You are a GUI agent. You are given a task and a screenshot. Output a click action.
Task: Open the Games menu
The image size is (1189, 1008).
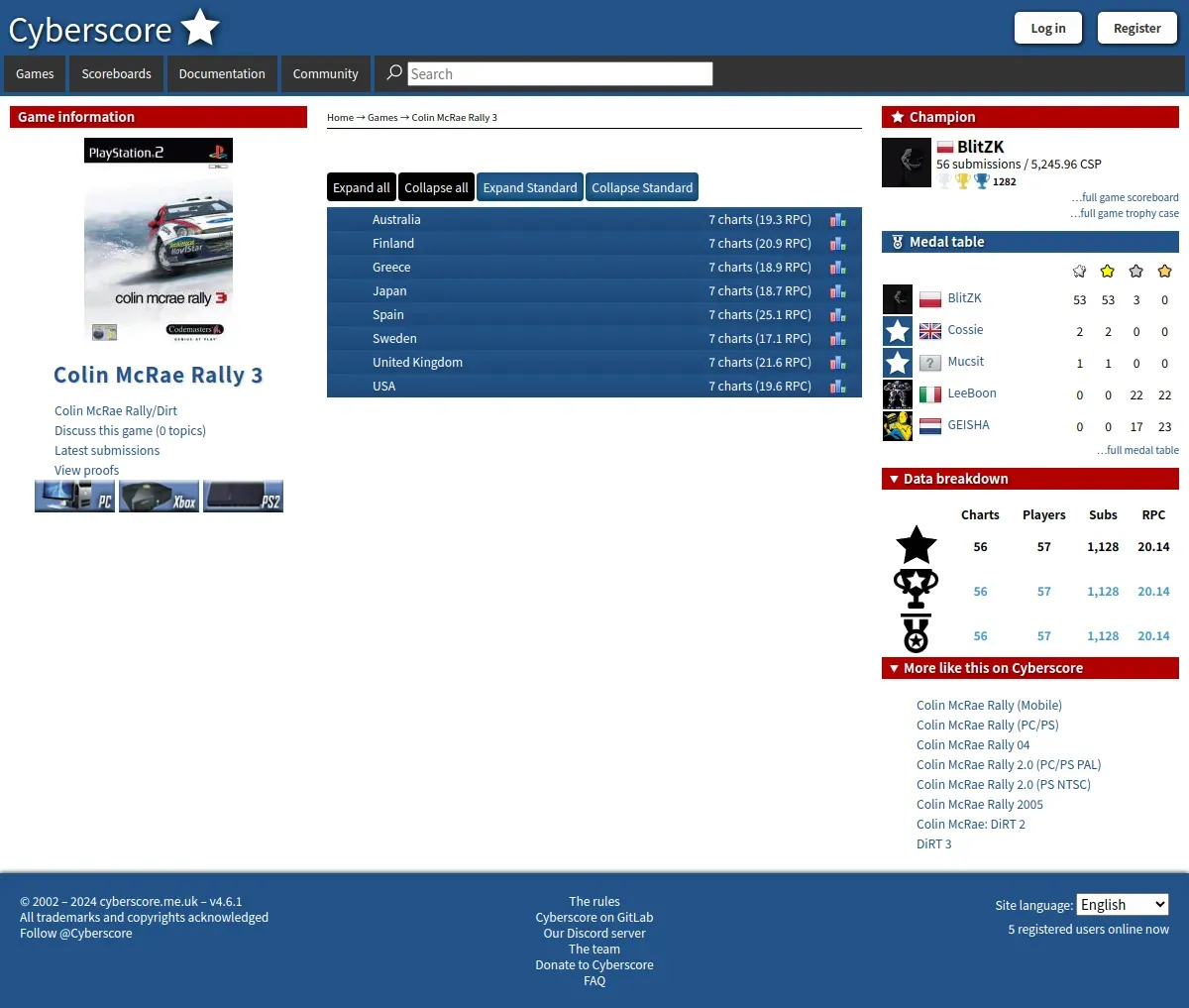[35, 73]
